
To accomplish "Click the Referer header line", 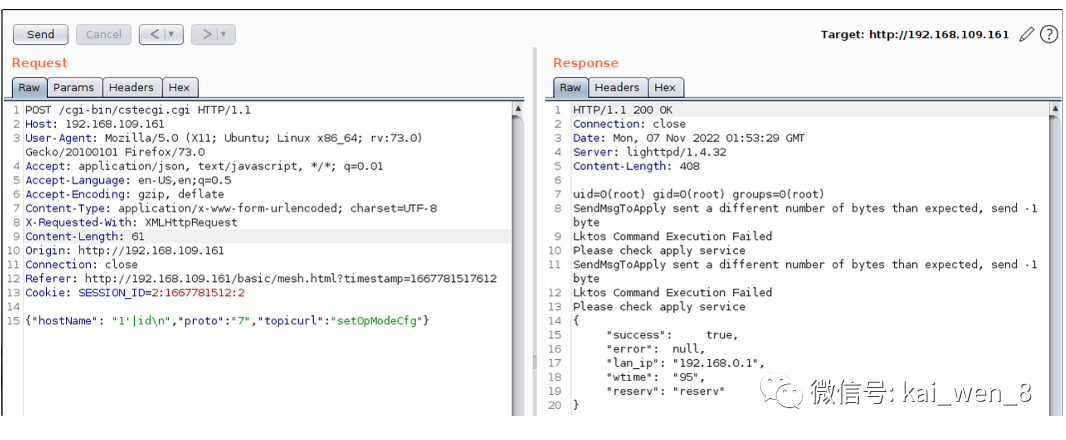I will [261, 278].
